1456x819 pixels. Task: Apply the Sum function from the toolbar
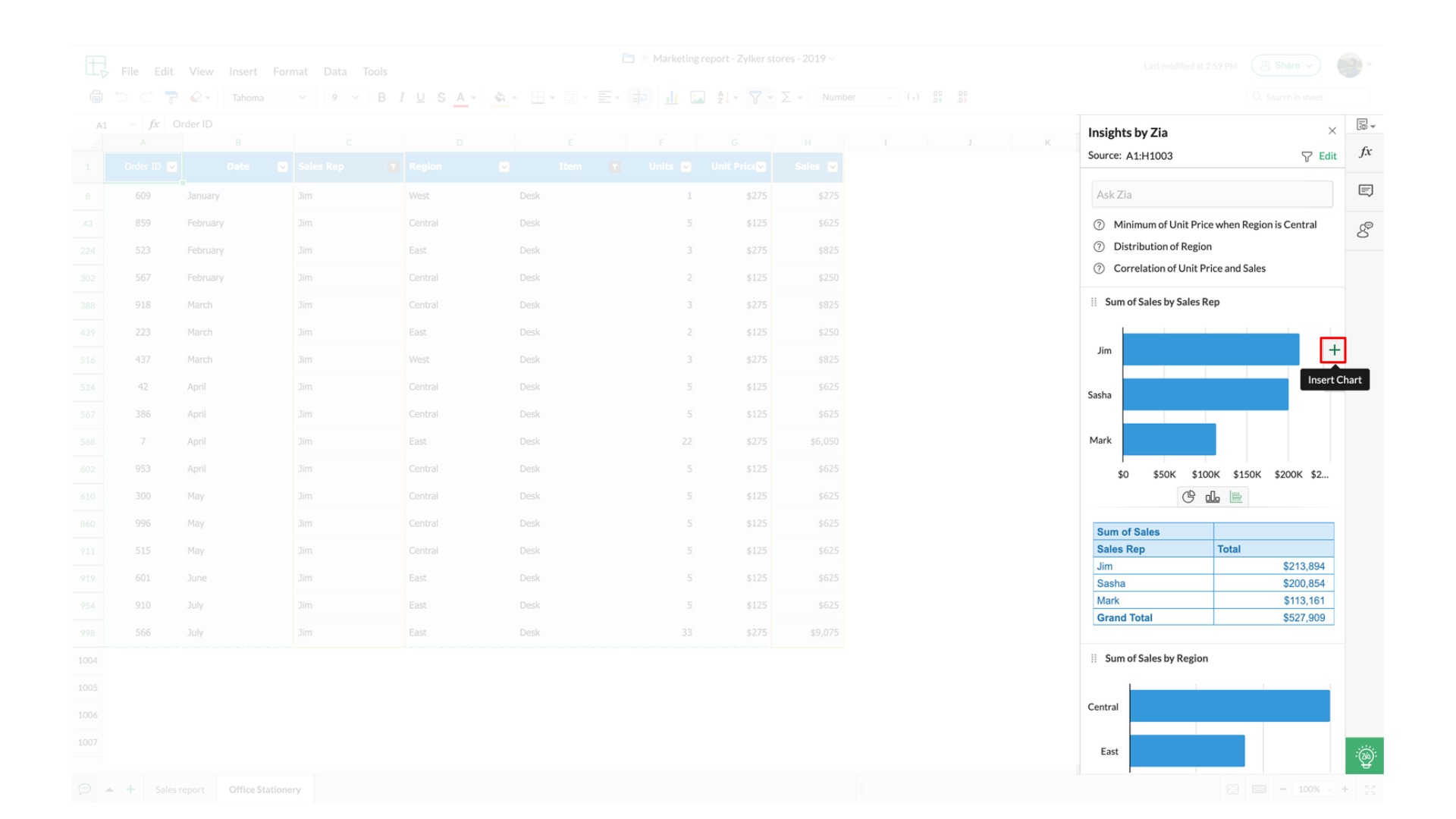[786, 97]
